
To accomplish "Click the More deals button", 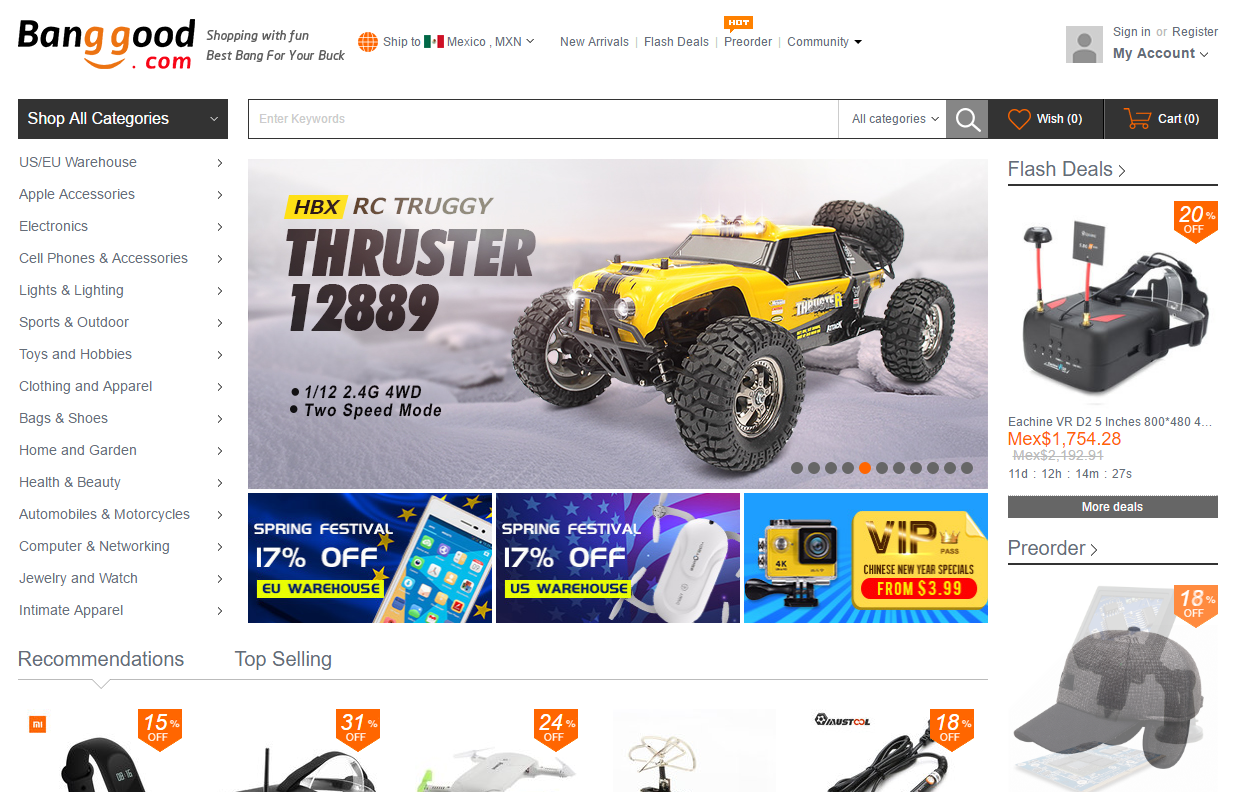I will [x=1112, y=507].
